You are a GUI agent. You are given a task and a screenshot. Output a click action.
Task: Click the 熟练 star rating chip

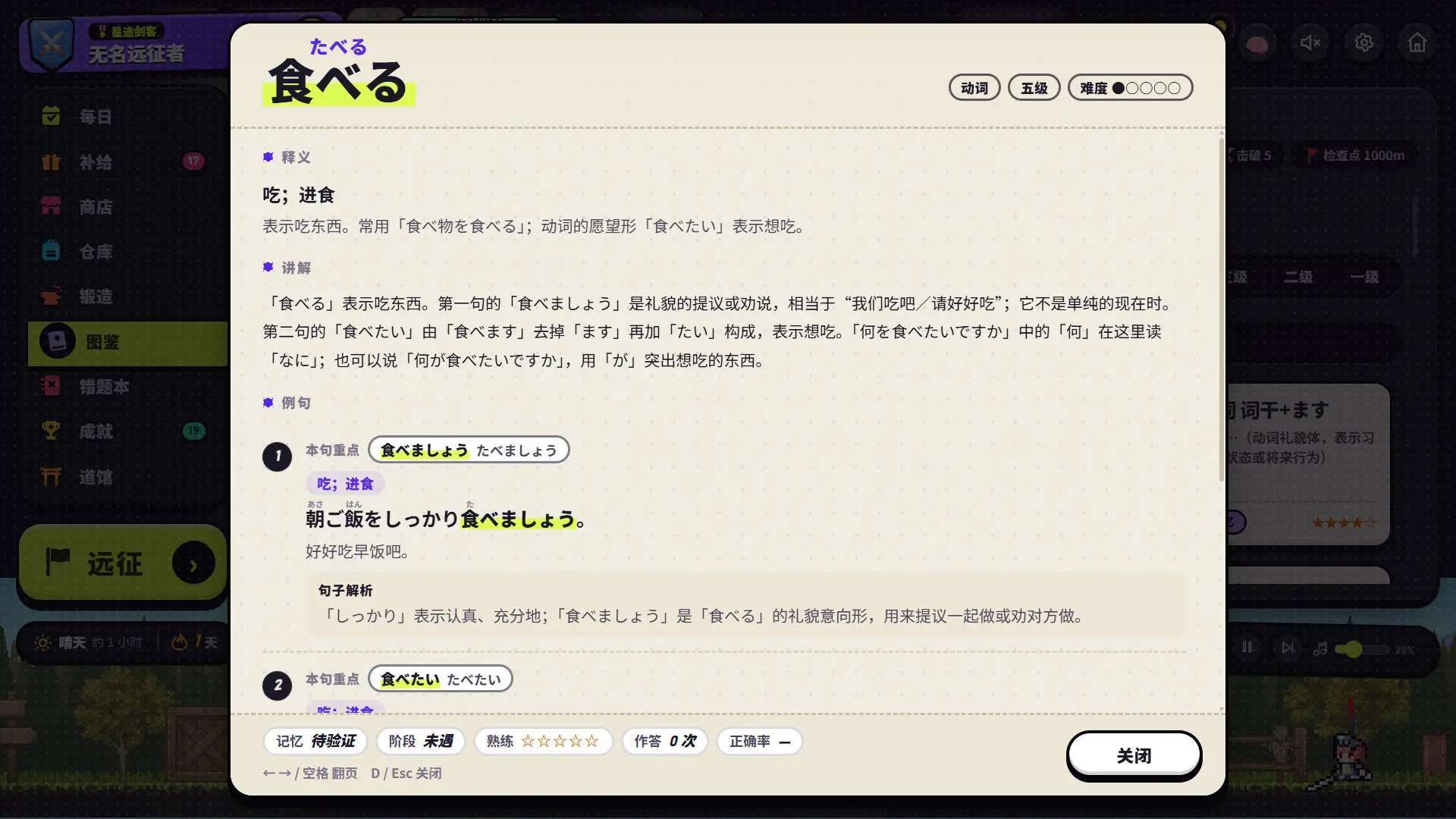[542, 741]
